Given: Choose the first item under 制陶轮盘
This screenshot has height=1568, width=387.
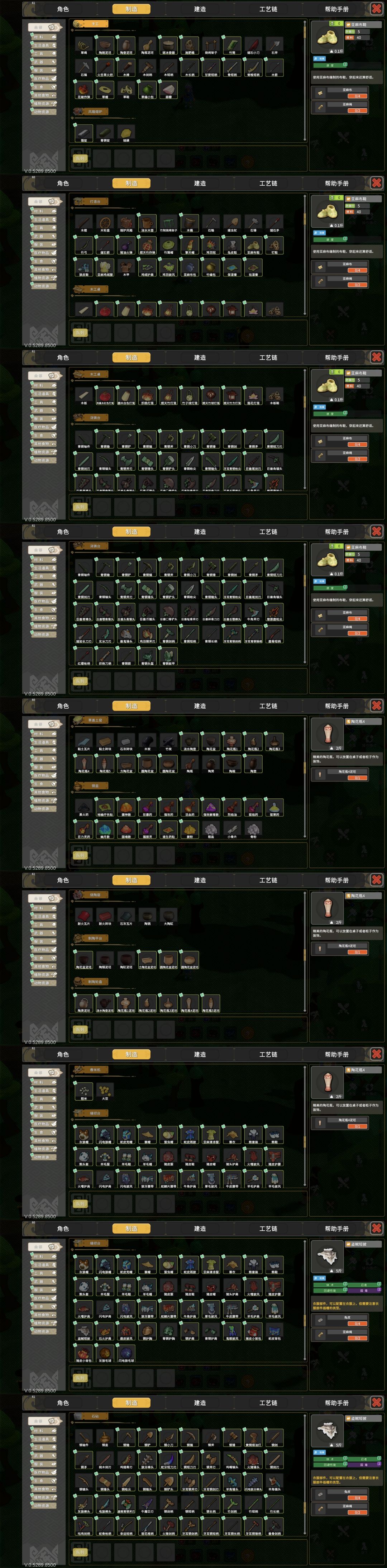Looking at the screenshot, I should 84,1004.
